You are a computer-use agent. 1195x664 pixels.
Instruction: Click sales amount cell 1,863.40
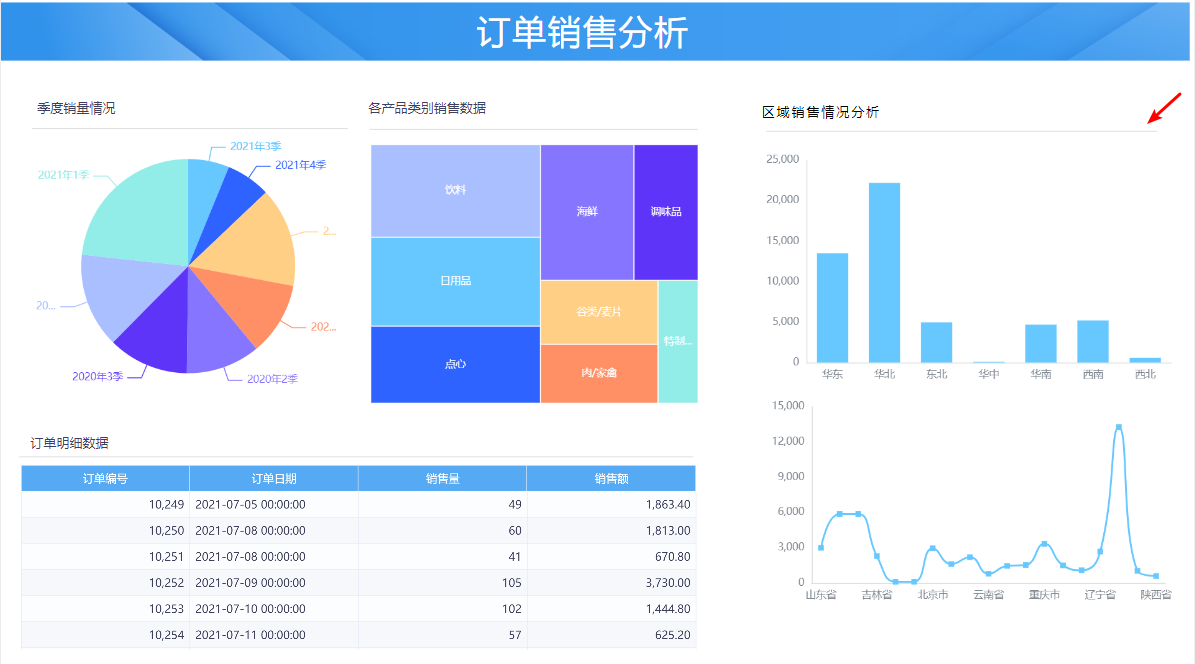(x=611, y=505)
